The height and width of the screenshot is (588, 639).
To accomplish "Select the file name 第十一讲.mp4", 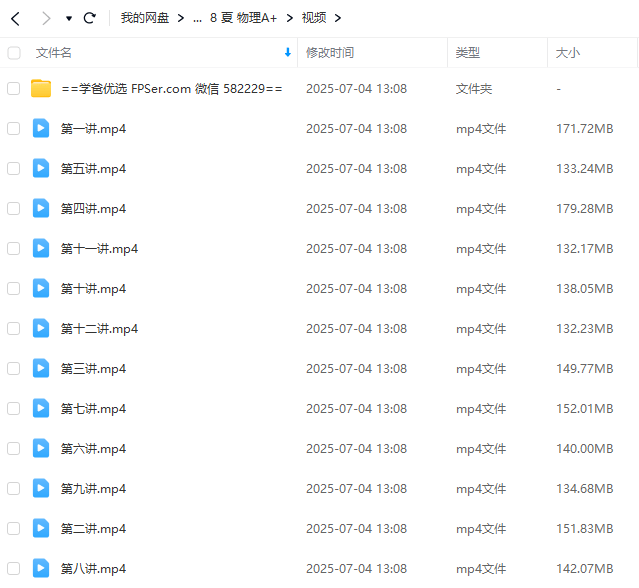I will 99,249.
